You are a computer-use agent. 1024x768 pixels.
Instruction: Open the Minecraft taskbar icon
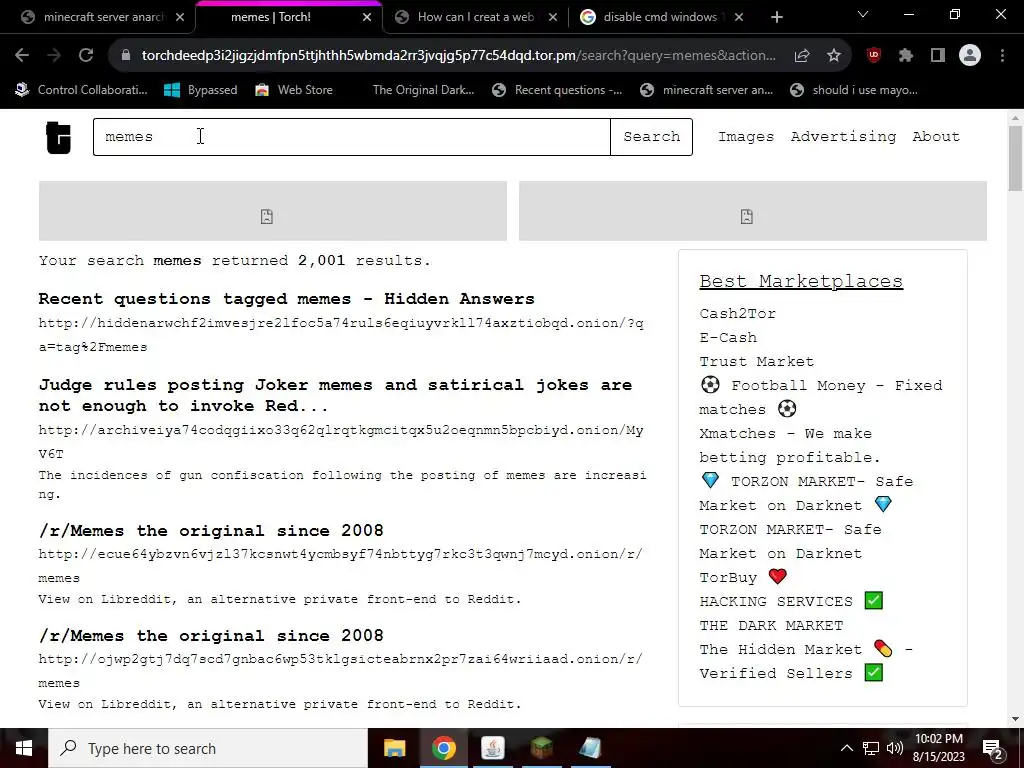point(541,748)
